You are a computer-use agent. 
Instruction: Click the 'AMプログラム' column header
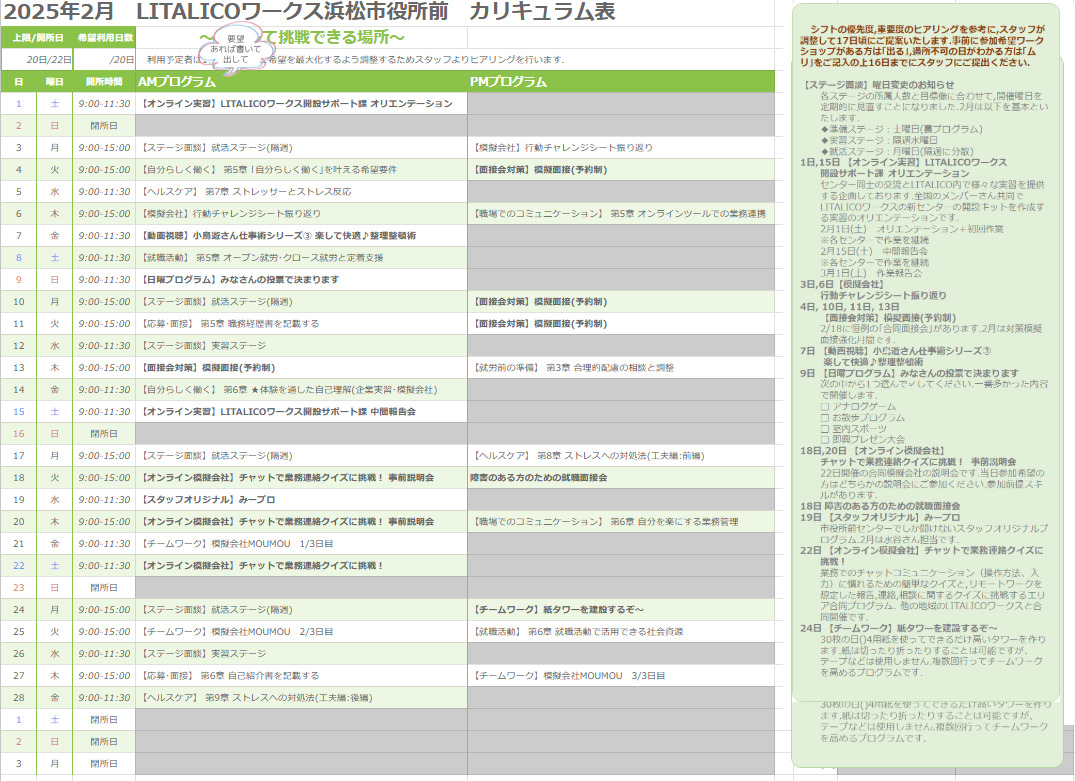302,82
